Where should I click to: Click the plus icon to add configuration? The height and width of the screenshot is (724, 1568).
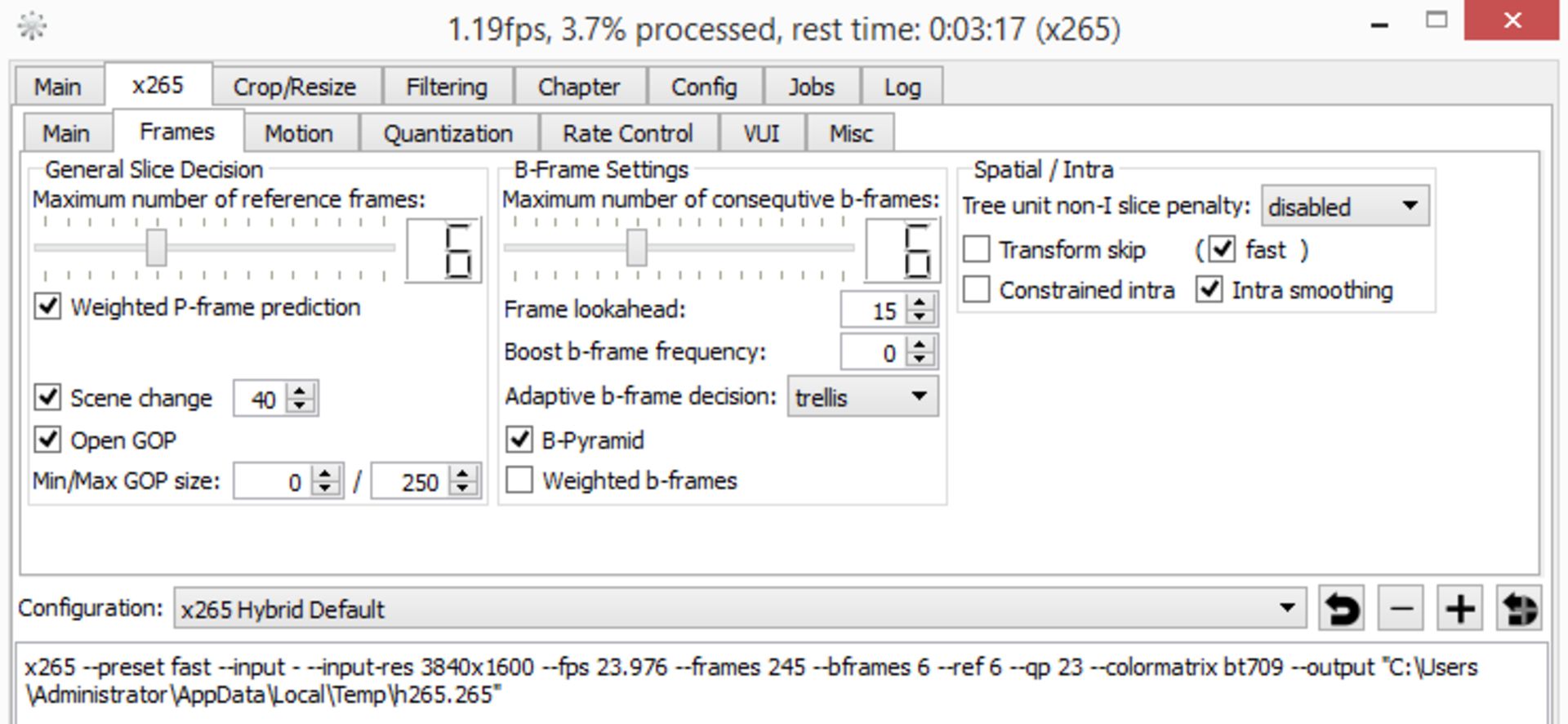click(1459, 609)
